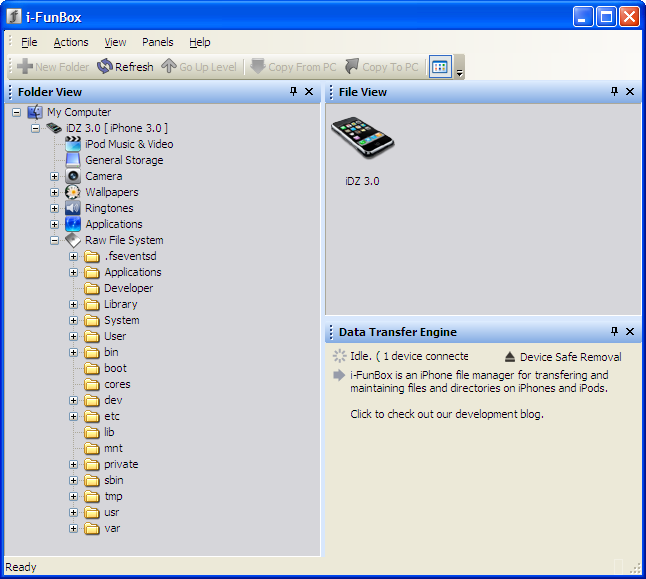Select the sbin folder icon
The height and width of the screenshot is (579, 646).
[x=92, y=481]
